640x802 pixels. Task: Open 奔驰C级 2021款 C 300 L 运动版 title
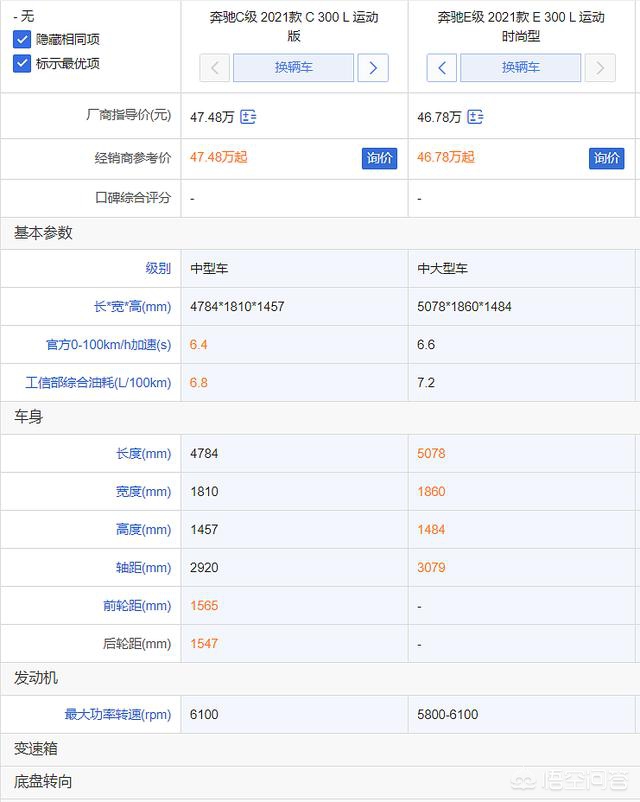[294, 27]
